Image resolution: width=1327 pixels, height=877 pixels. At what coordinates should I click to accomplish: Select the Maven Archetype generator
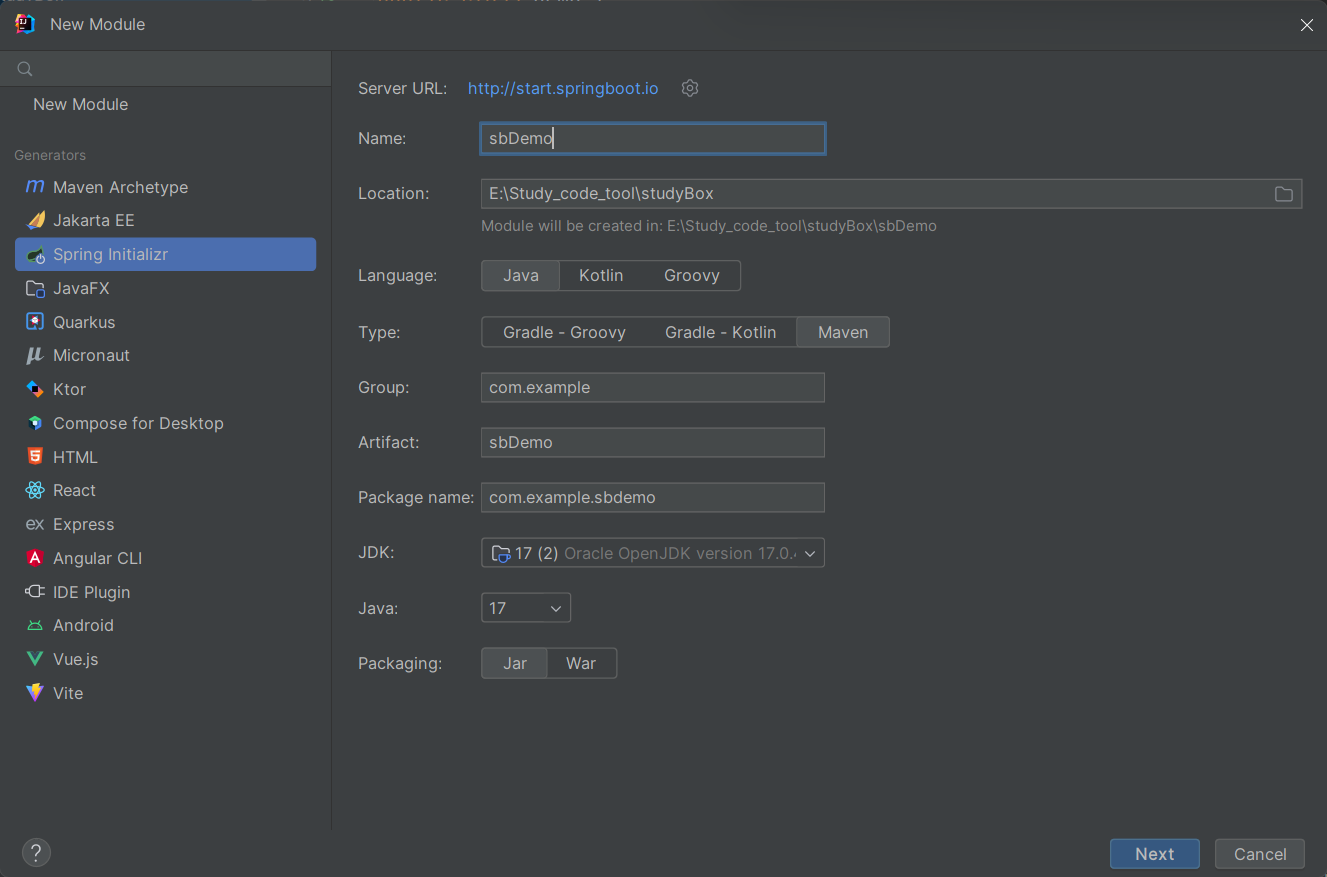[165, 187]
